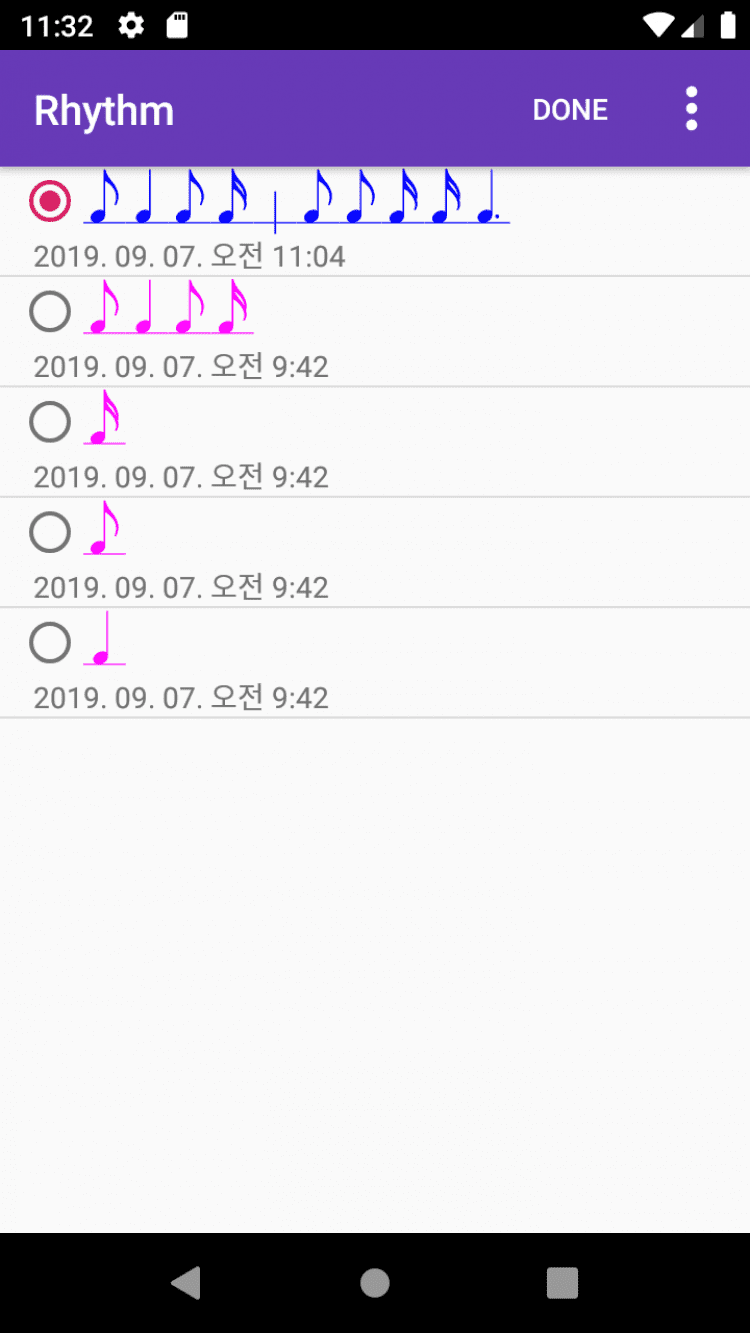Viewport: 750px width, 1333px height.
Task: Tap the magenta quarter note icon
Action: pyautogui.click(x=104, y=640)
